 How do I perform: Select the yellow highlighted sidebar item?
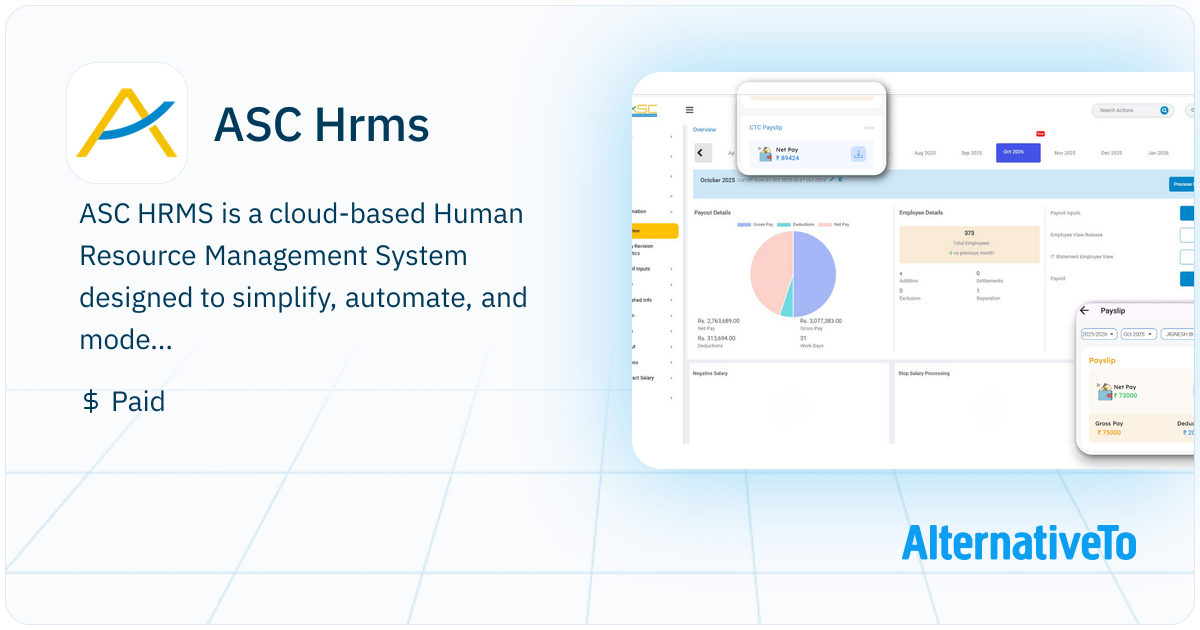[655, 231]
